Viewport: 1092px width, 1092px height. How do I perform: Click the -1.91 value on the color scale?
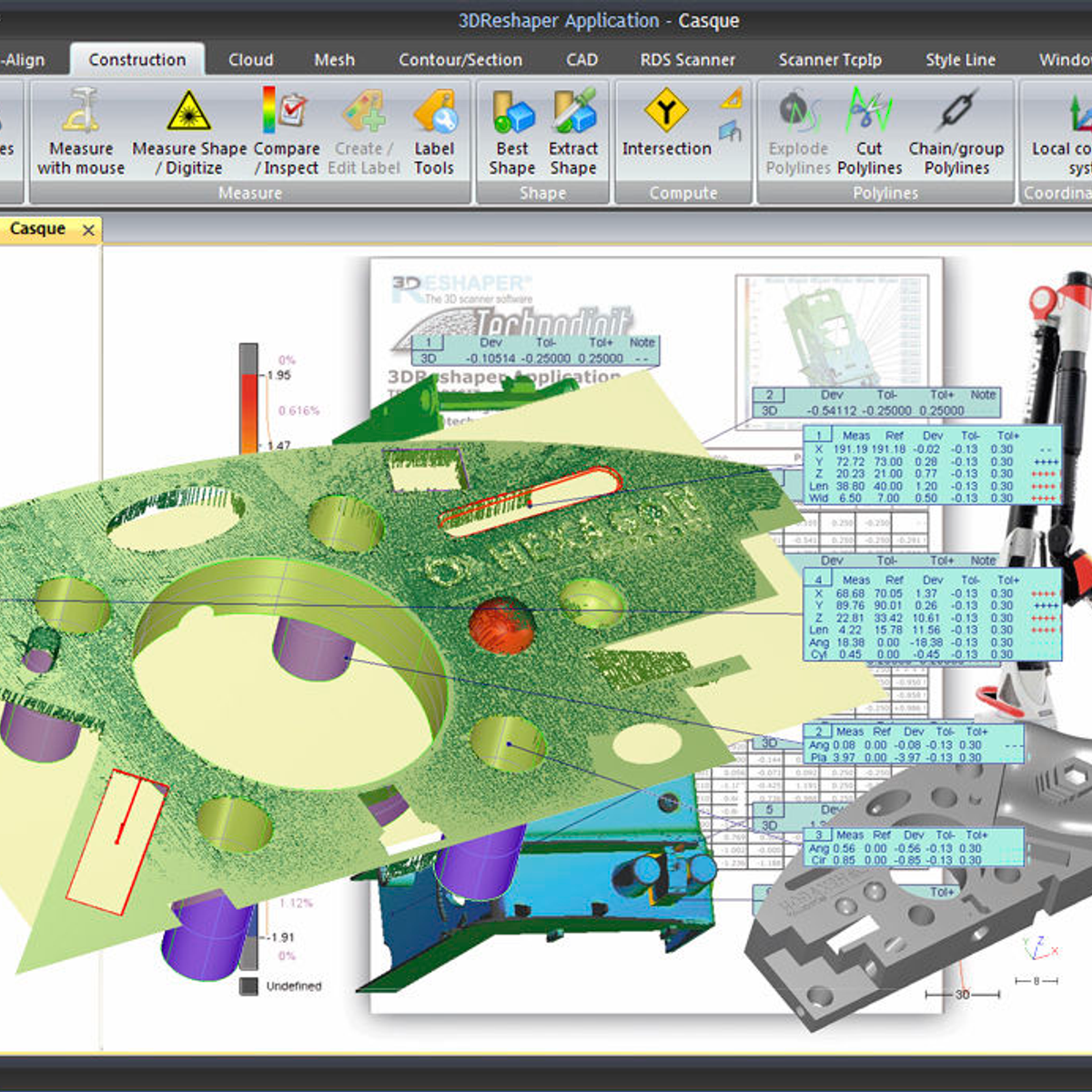pos(279,937)
